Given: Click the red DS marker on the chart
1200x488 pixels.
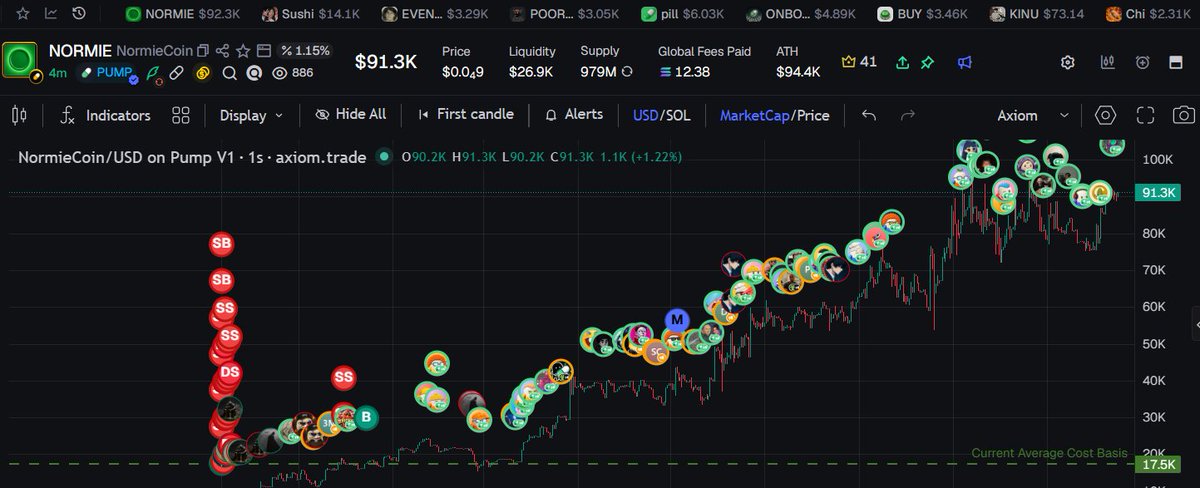Looking at the screenshot, I should pos(230,371).
